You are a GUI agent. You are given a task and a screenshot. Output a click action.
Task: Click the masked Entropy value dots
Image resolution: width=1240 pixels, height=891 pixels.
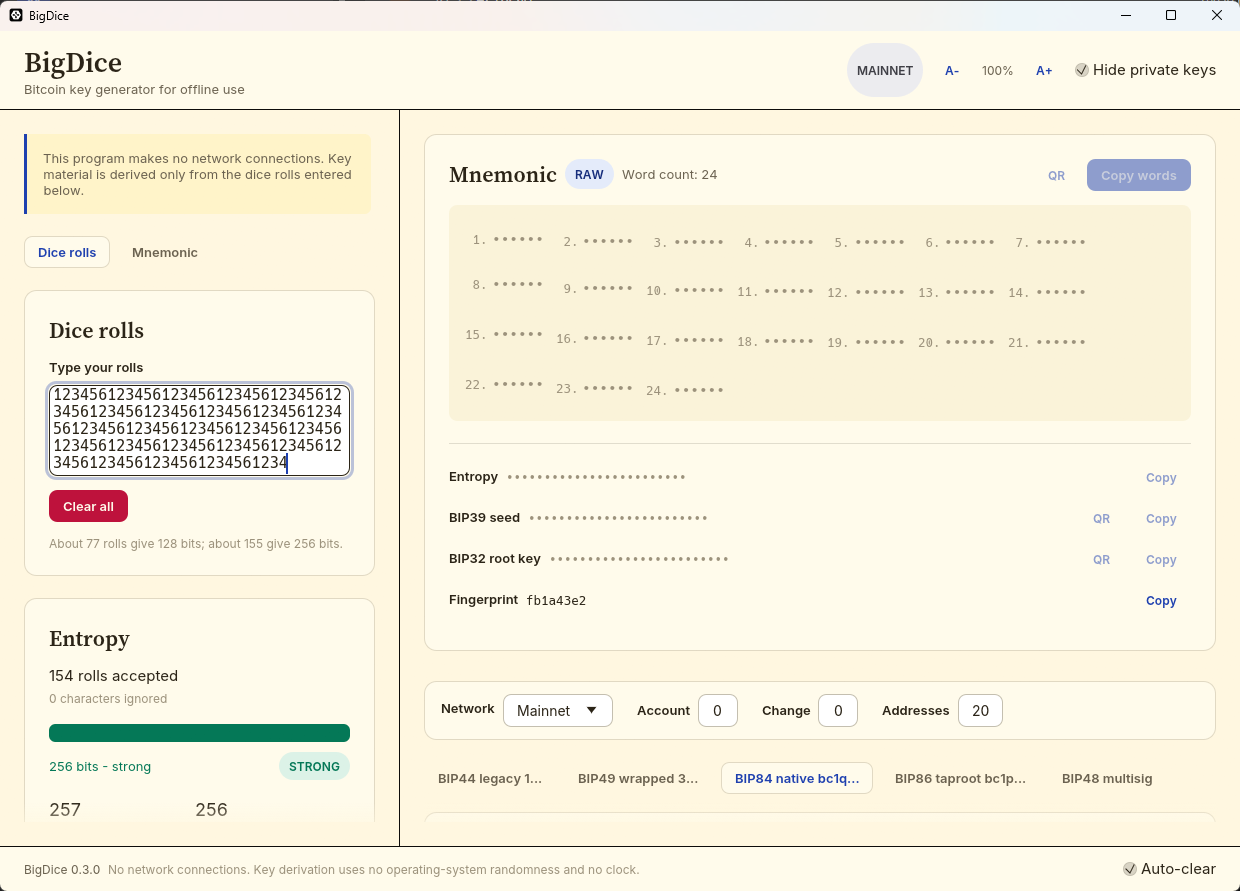596,478
